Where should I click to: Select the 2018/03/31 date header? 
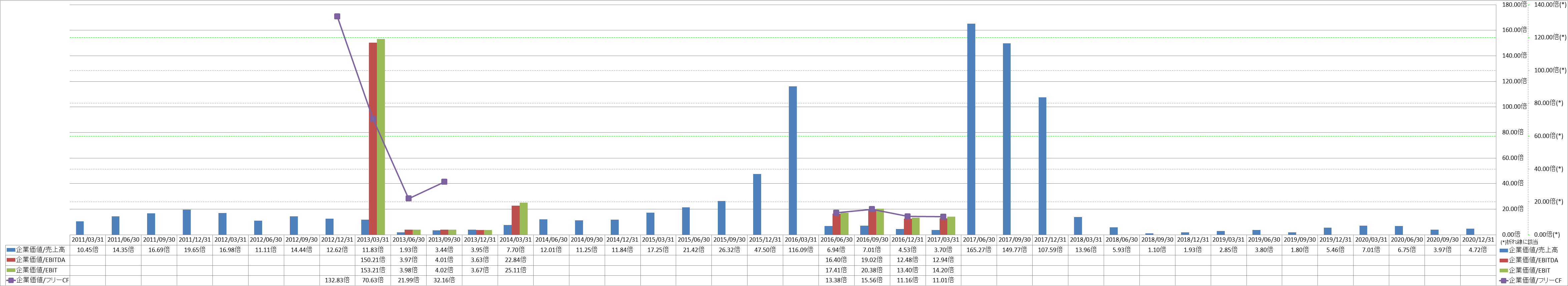coord(1086,240)
